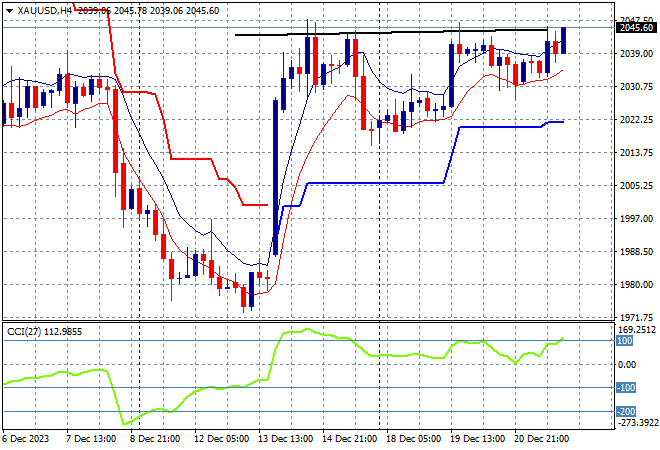This screenshot has height=450, width=660.
Task: Click the 2030.75 price axis label
Action: [x=636, y=86]
